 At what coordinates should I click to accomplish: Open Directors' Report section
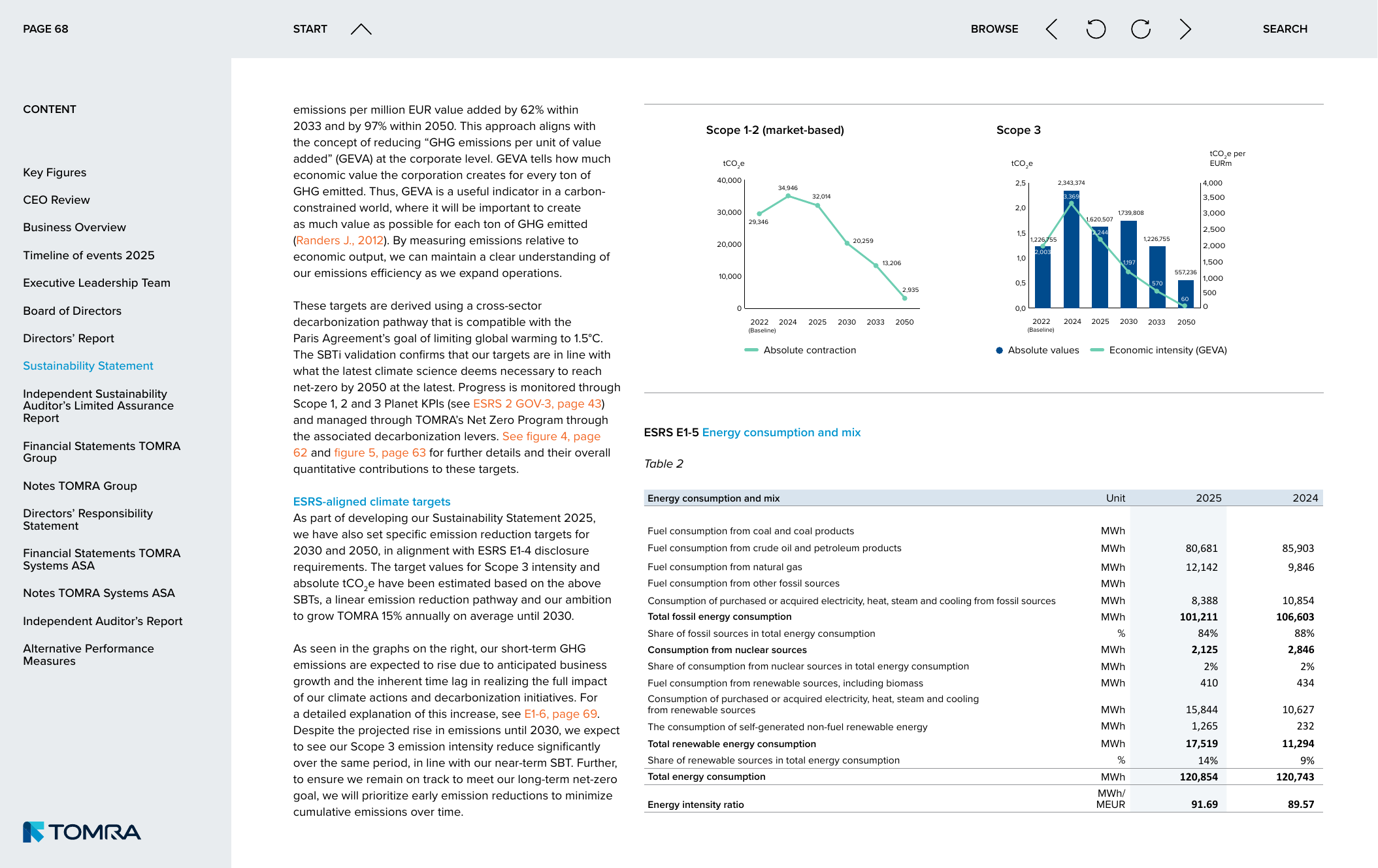(69, 338)
